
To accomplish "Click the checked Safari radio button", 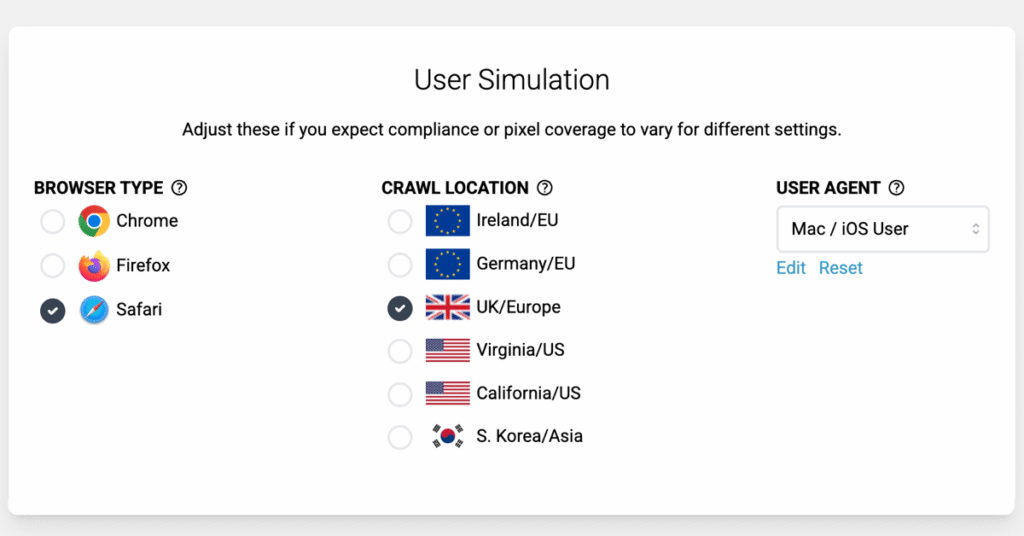I will tap(52, 310).
